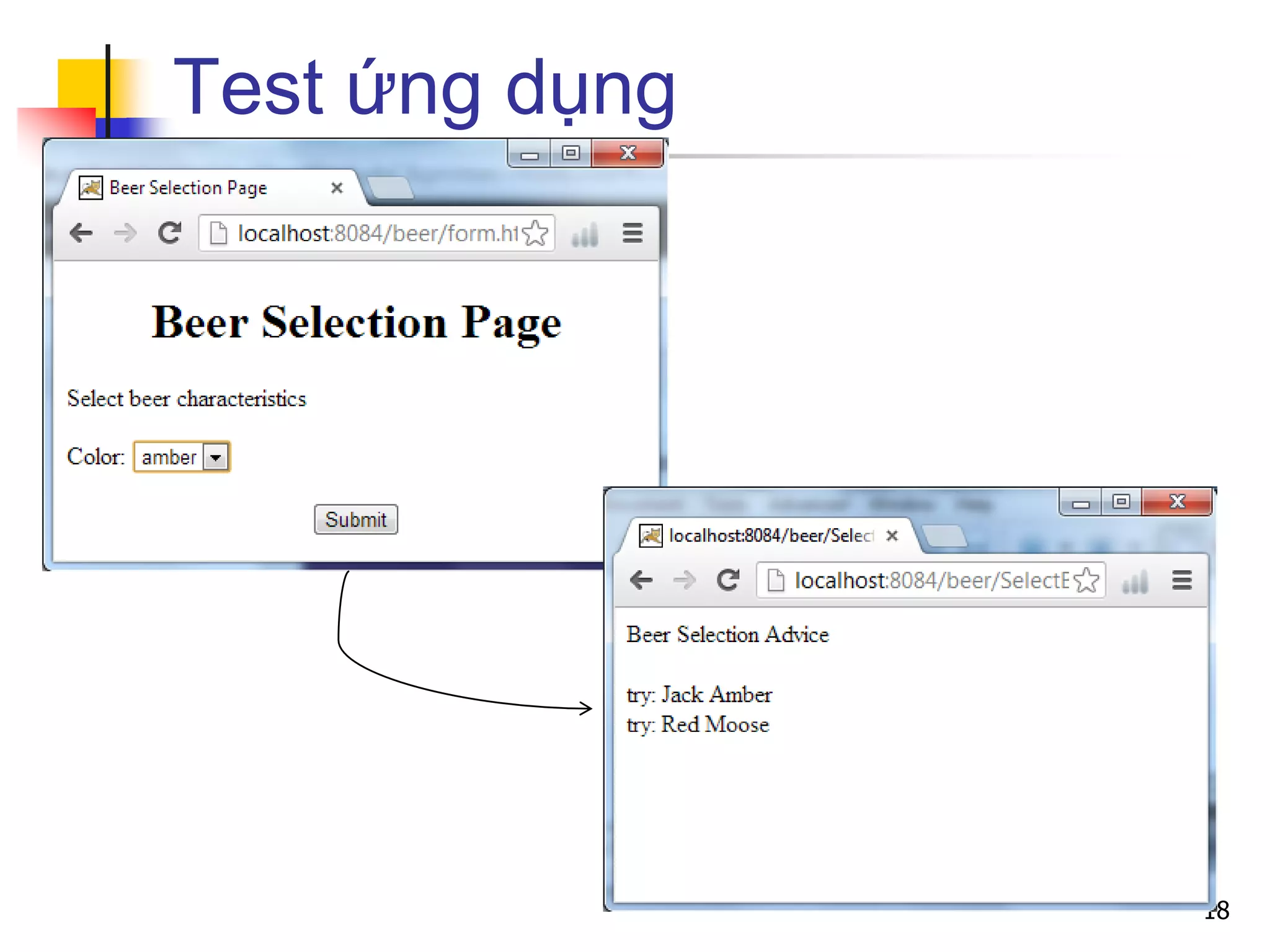Click the Submit button
The height and width of the screenshot is (952, 1270).
(356, 519)
